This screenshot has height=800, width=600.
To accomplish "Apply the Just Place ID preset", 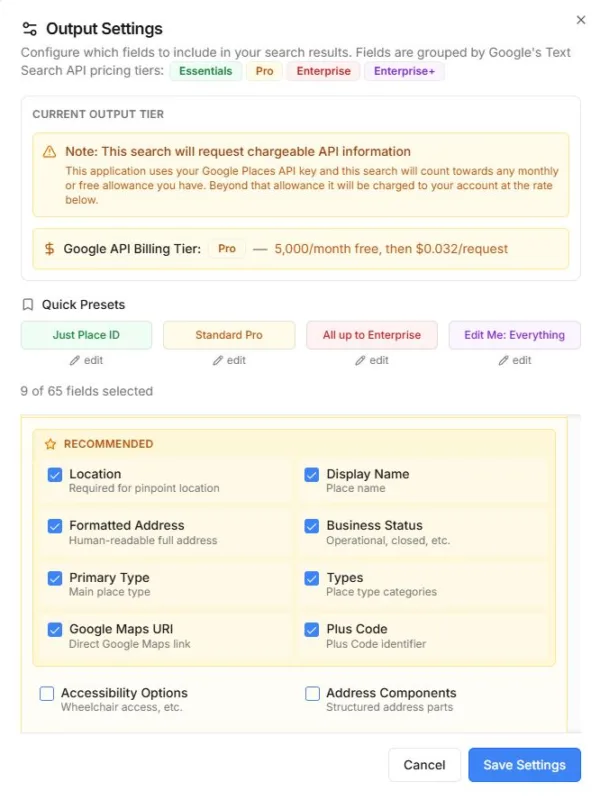I will [x=86, y=335].
